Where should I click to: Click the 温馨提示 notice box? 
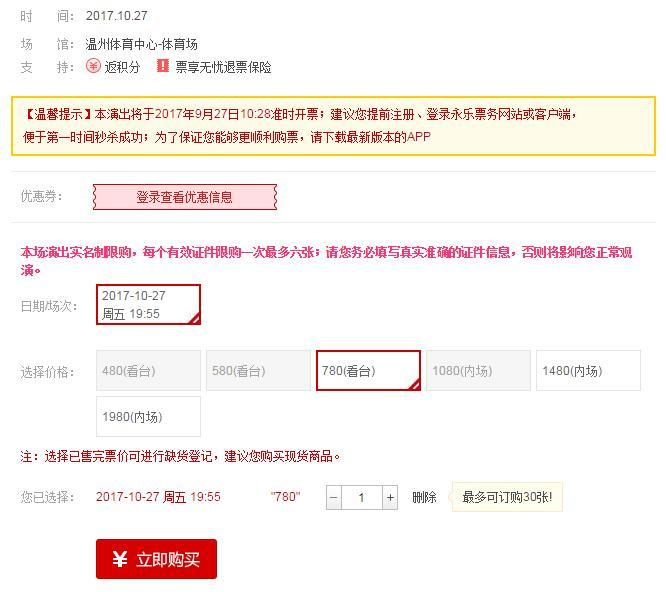pyautogui.click(x=333, y=126)
